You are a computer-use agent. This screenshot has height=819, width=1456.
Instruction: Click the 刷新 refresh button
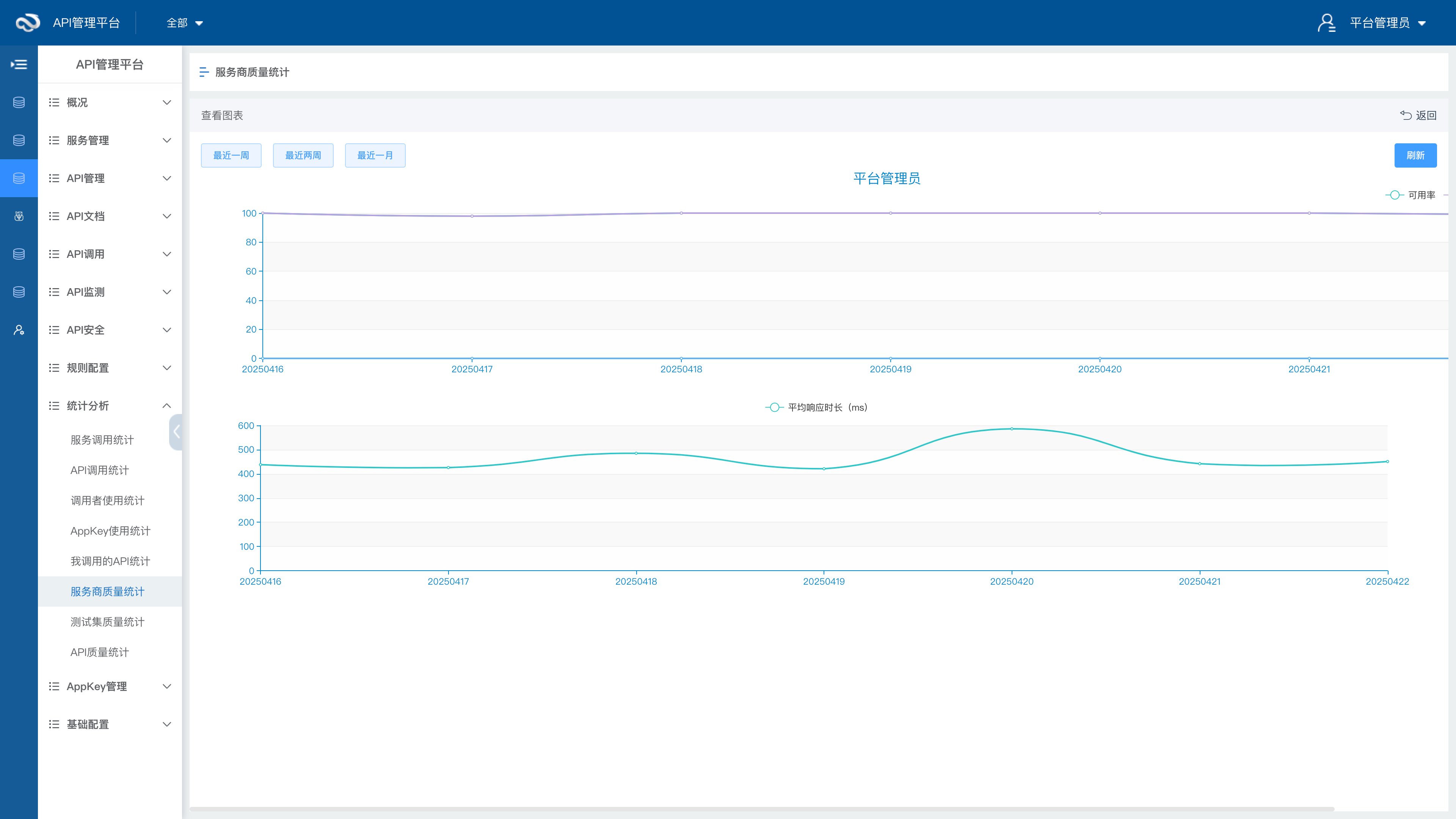tap(1415, 155)
